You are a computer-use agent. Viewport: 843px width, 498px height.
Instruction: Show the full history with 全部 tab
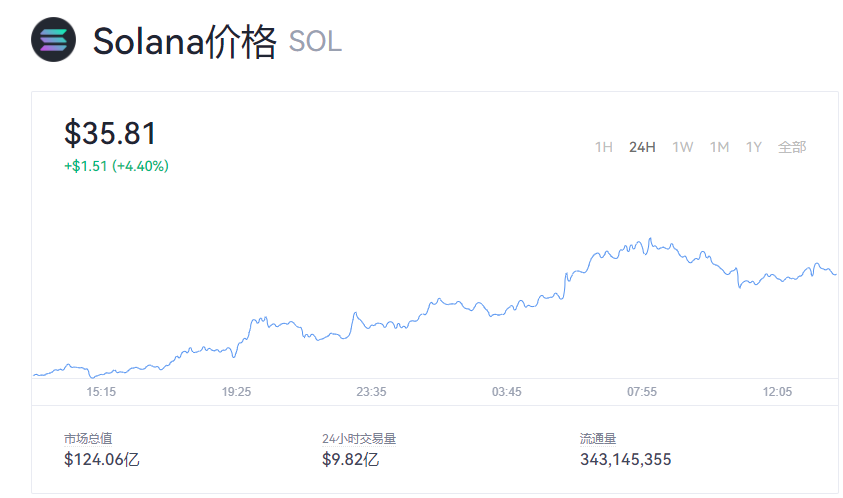coord(792,147)
